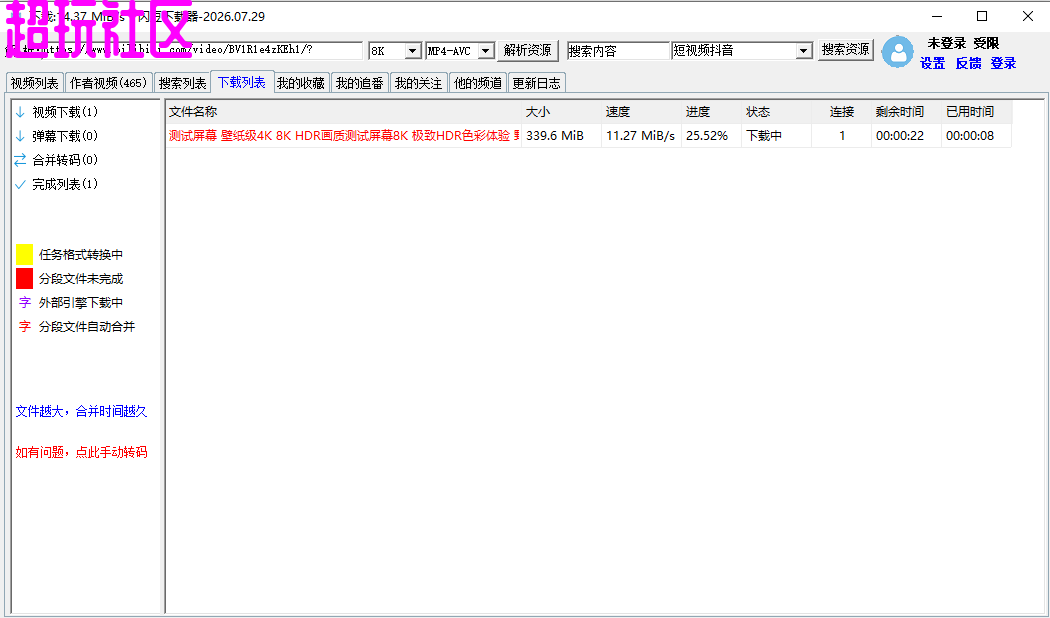Image resolution: width=1050 pixels, height=618 pixels.
Task: Click the red 分段文件未完成 color swatch
Action: pos(24,279)
